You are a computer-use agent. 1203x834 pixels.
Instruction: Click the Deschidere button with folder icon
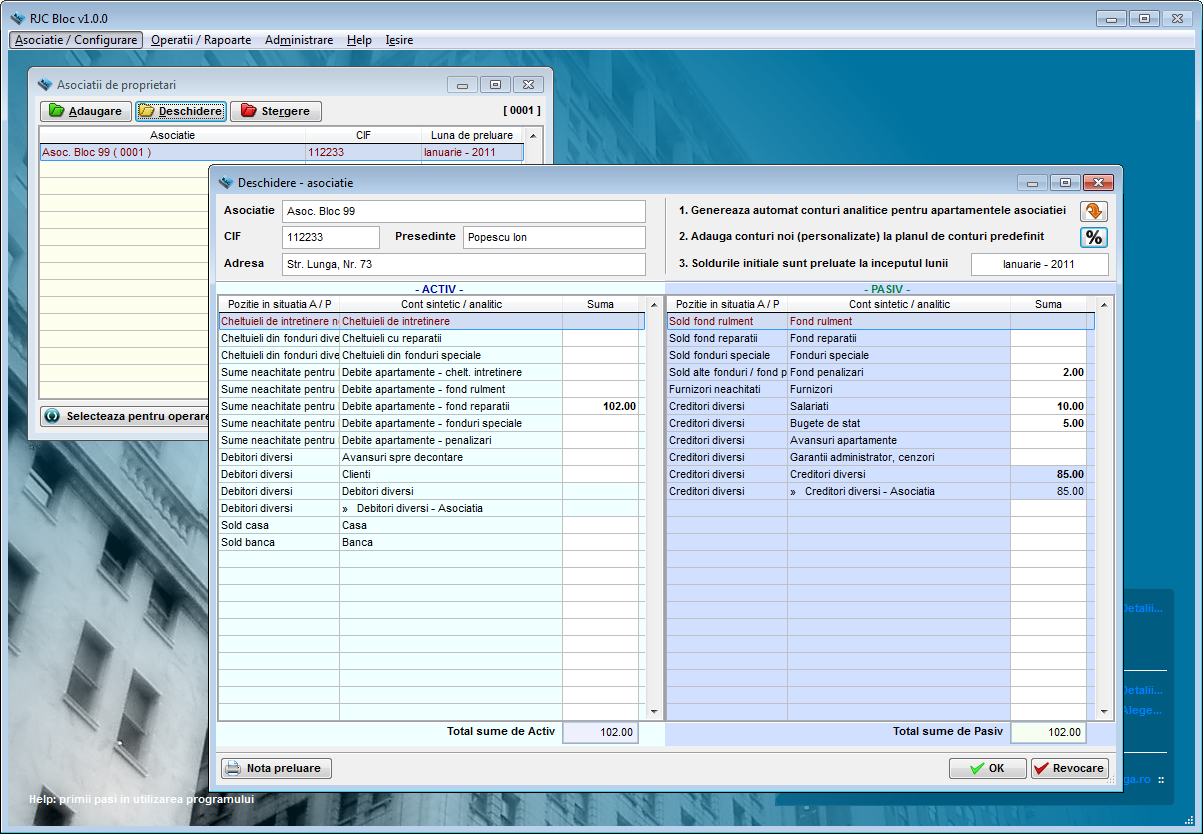[181, 111]
